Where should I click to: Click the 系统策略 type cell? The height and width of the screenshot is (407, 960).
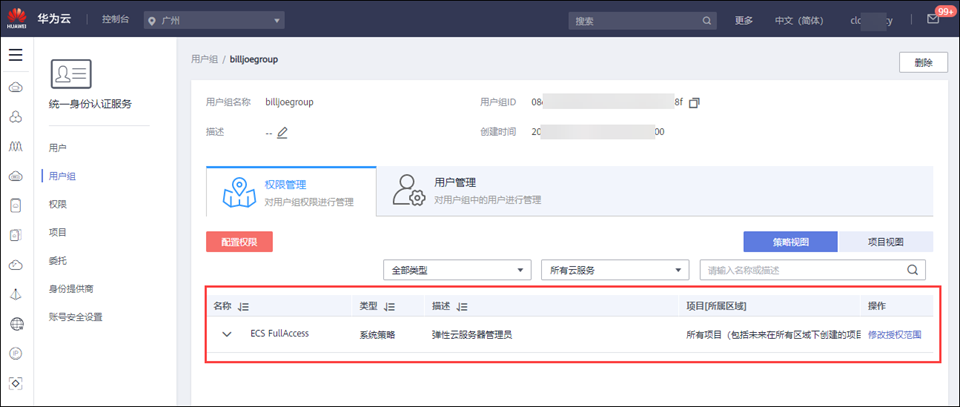[377, 335]
